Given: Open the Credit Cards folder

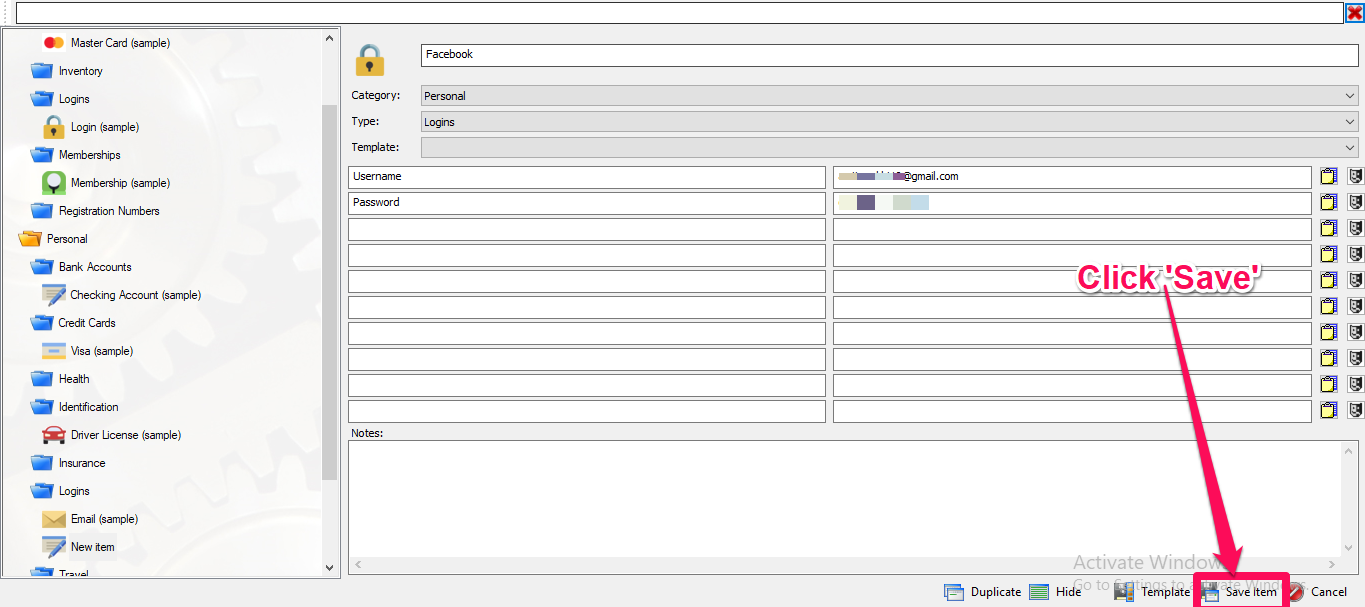Looking at the screenshot, I should tap(73, 323).
